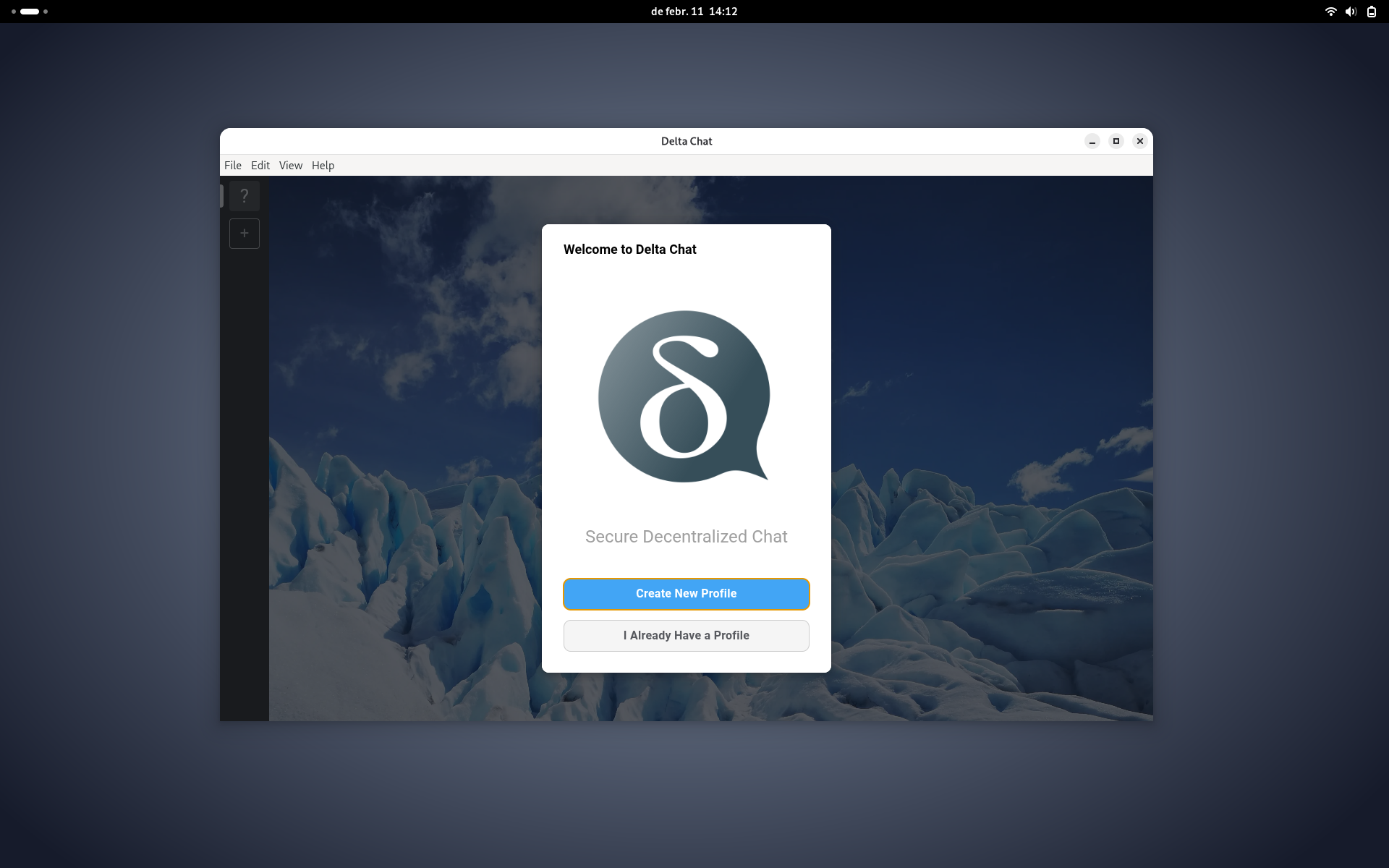The width and height of the screenshot is (1389, 868).
Task: Close the Delta Chat window
Action: click(1140, 141)
